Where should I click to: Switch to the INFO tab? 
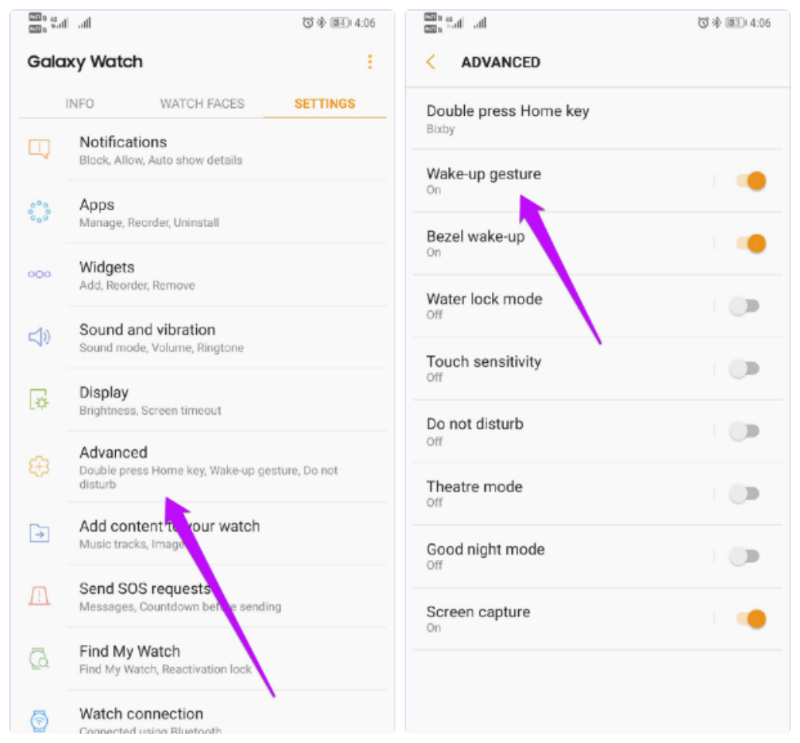(x=80, y=104)
